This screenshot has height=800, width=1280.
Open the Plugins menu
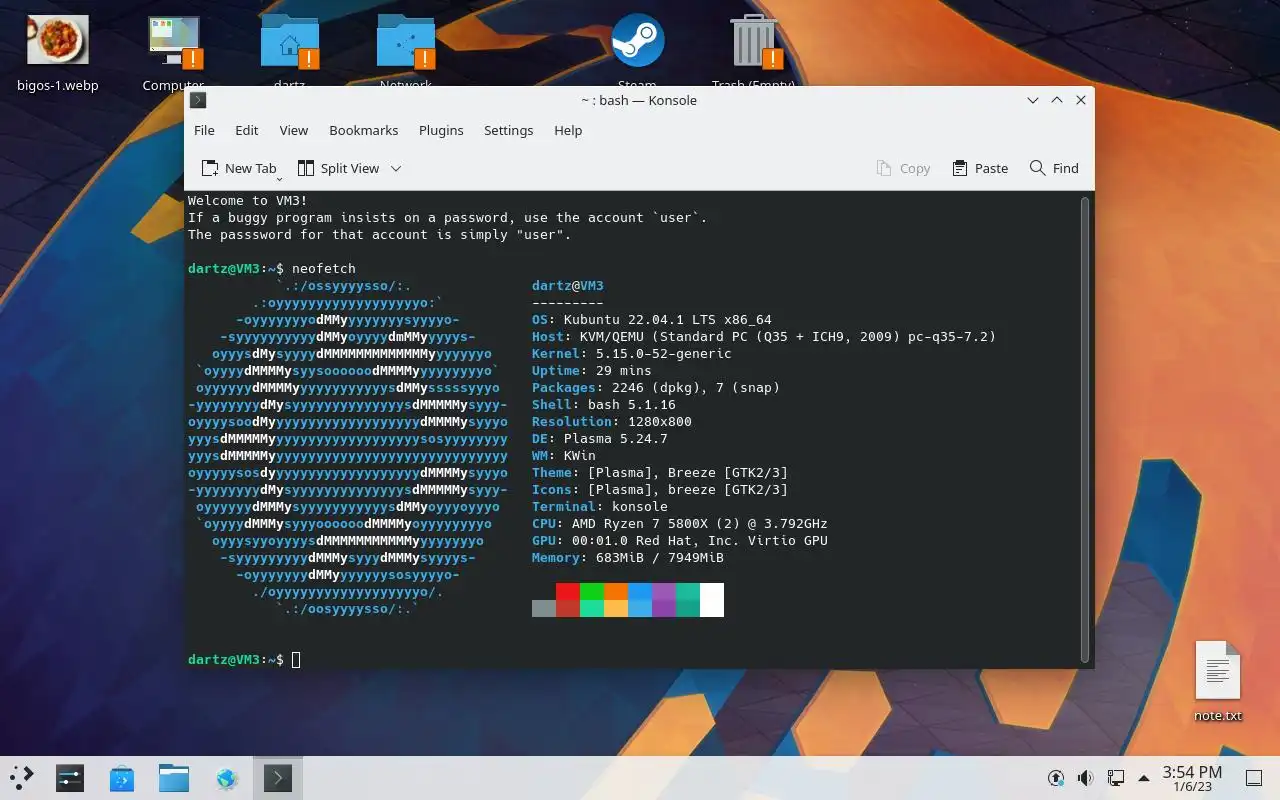[441, 130]
